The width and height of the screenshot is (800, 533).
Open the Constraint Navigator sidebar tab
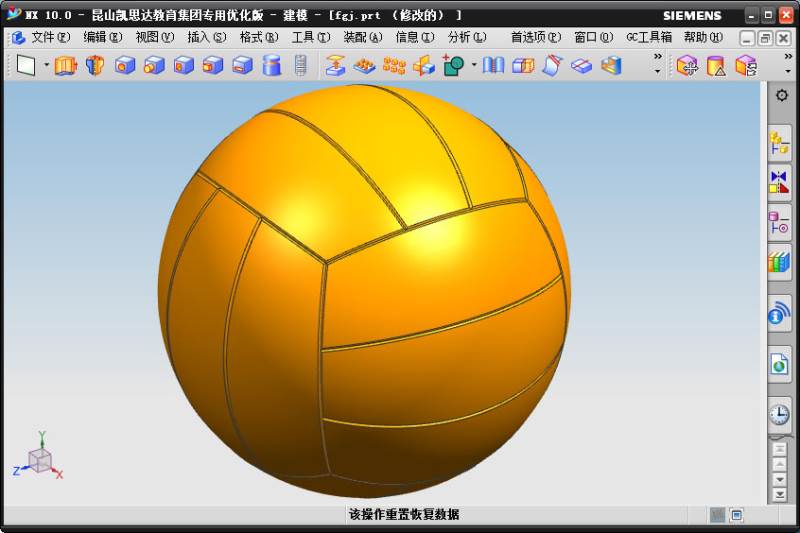coord(779,183)
